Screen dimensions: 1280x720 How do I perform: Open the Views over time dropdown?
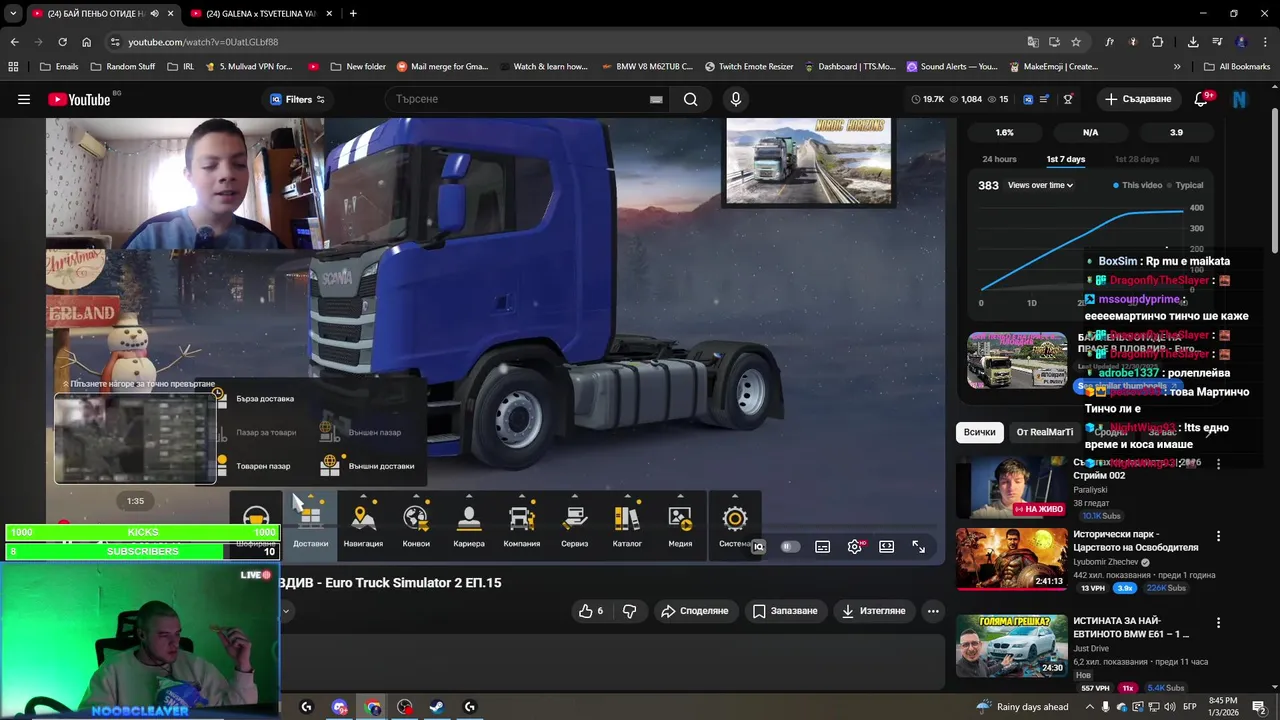click(x=1040, y=185)
